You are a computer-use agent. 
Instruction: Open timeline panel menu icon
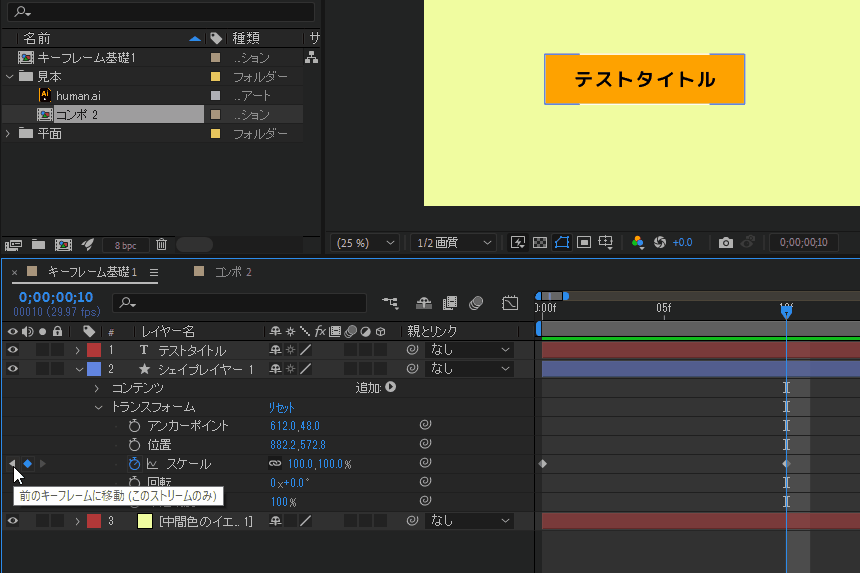154,273
